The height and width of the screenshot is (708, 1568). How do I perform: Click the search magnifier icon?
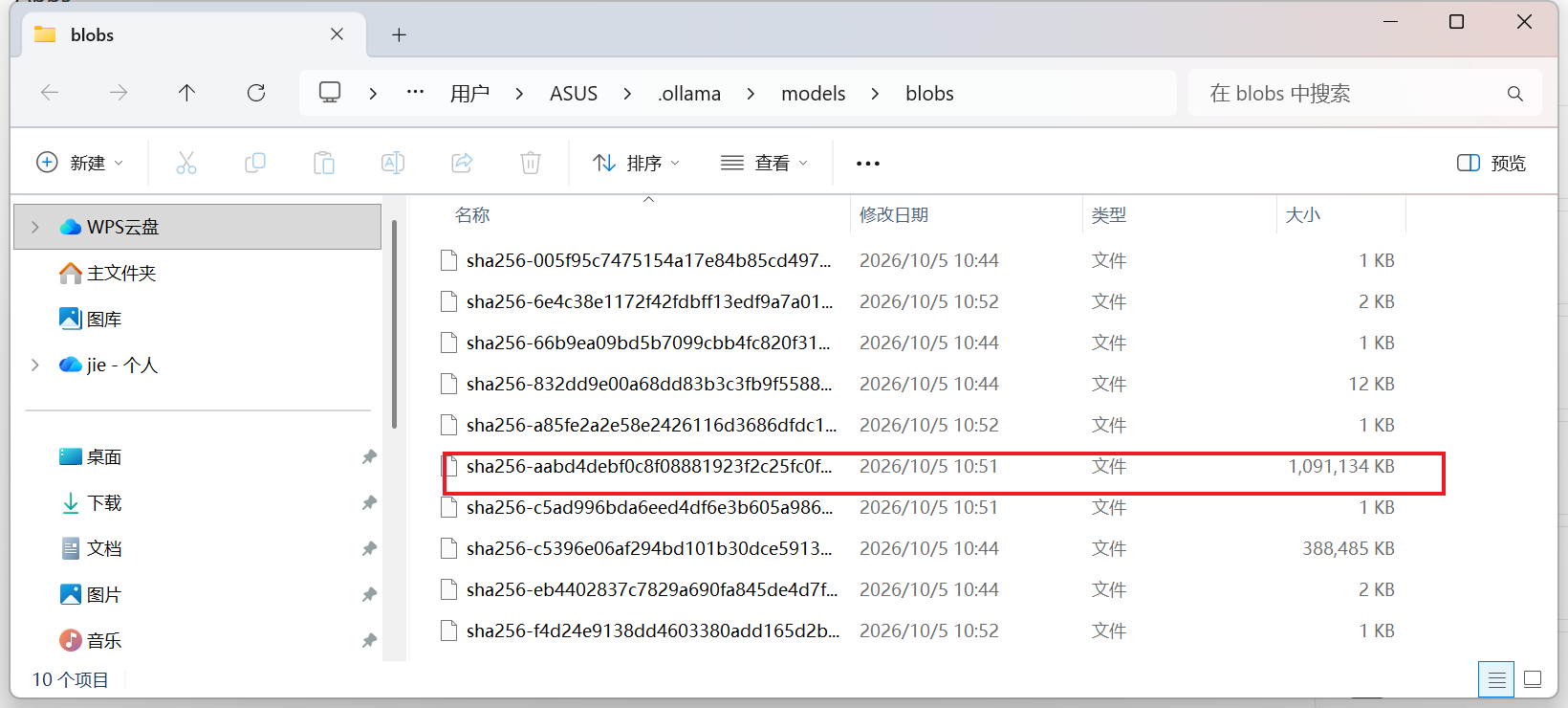[1514, 94]
